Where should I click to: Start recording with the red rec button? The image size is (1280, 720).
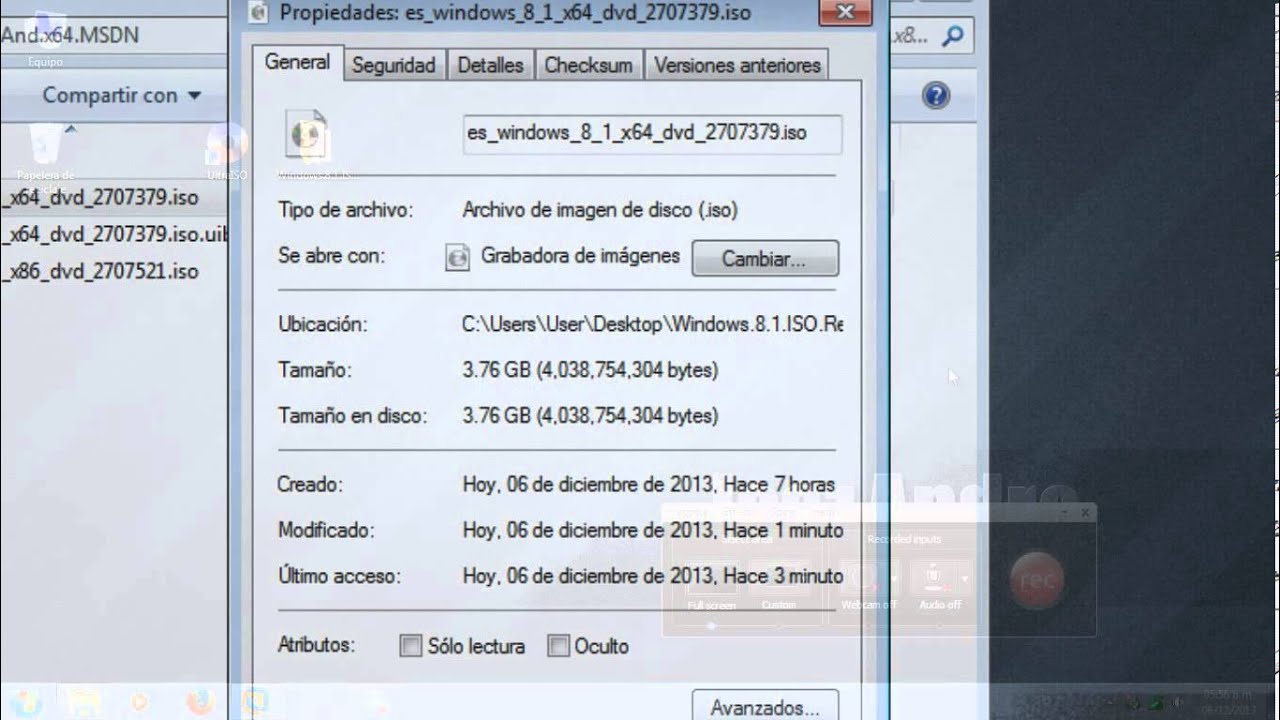(x=1038, y=580)
